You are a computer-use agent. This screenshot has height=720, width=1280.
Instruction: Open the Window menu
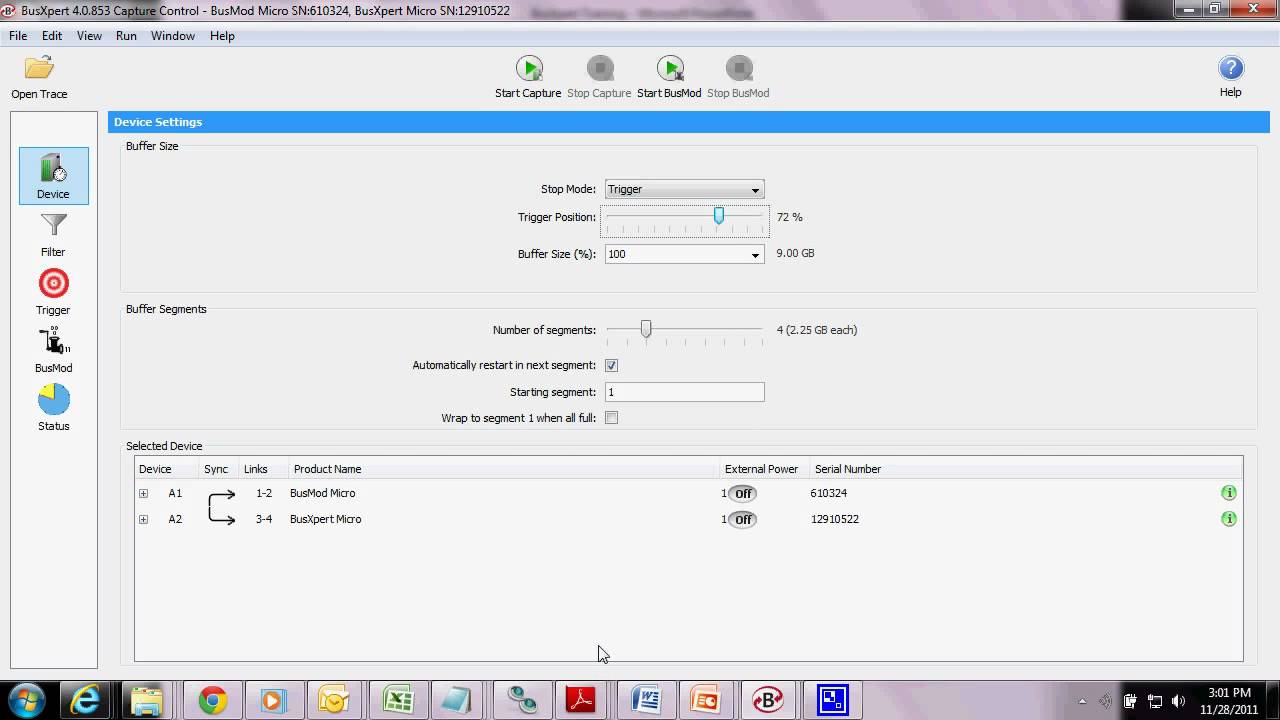tap(173, 35)
